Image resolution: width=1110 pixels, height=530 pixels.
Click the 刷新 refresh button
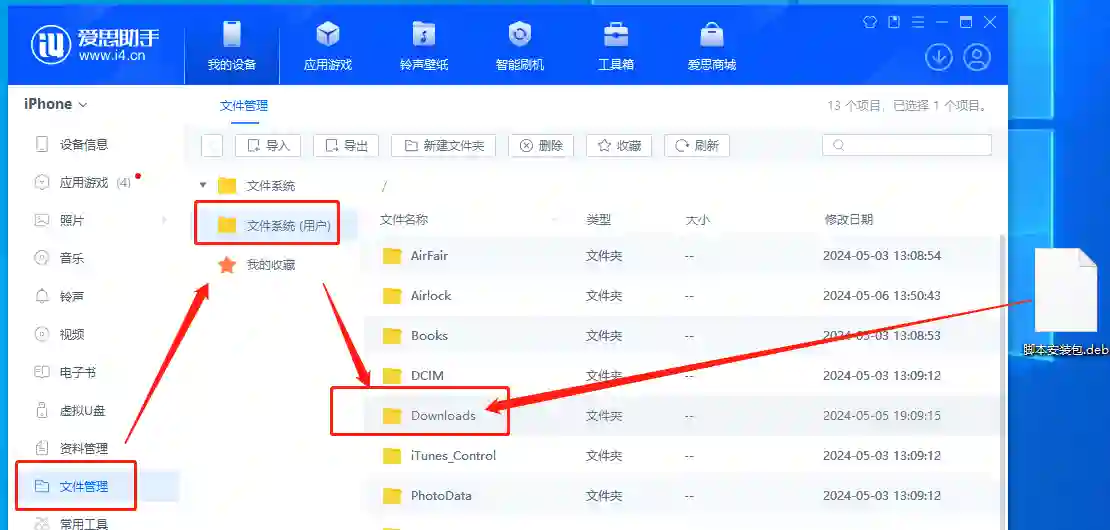pos(697,145)
